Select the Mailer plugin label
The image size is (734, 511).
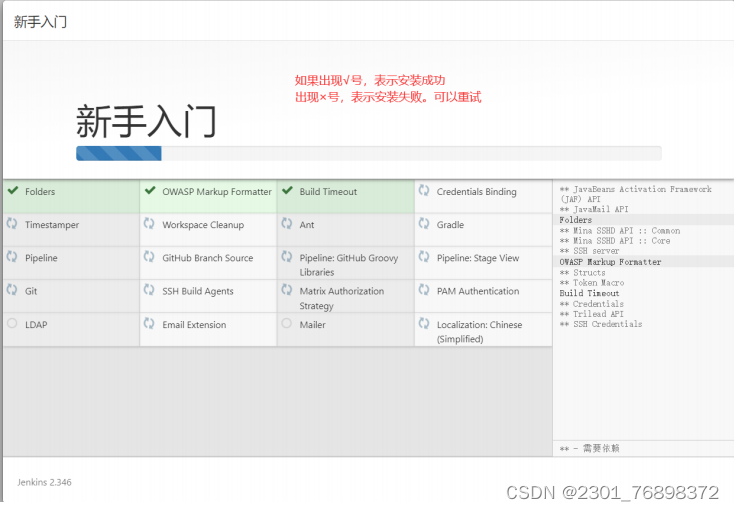coord(312,325)
